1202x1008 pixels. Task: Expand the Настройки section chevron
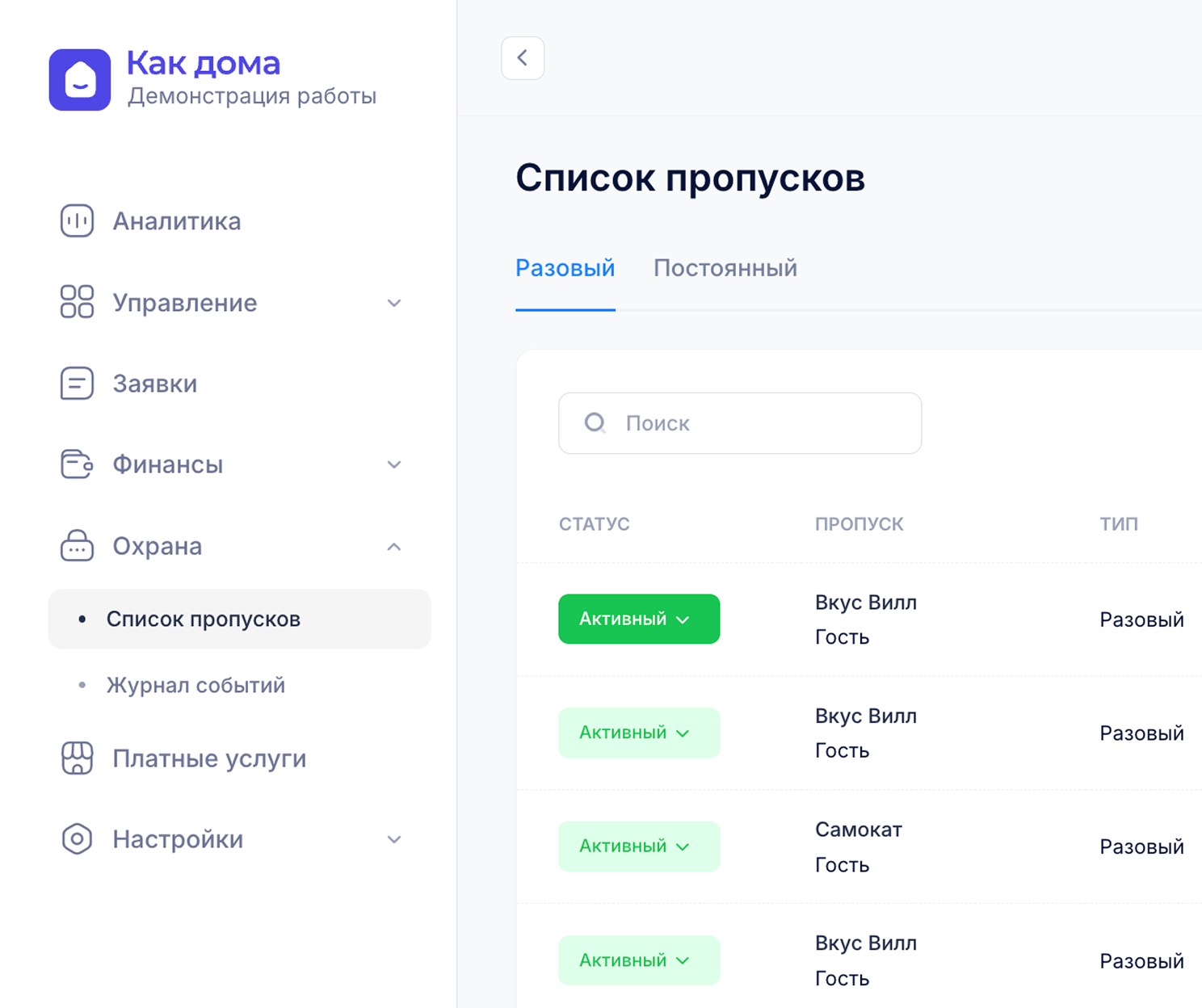pos(394,839)
